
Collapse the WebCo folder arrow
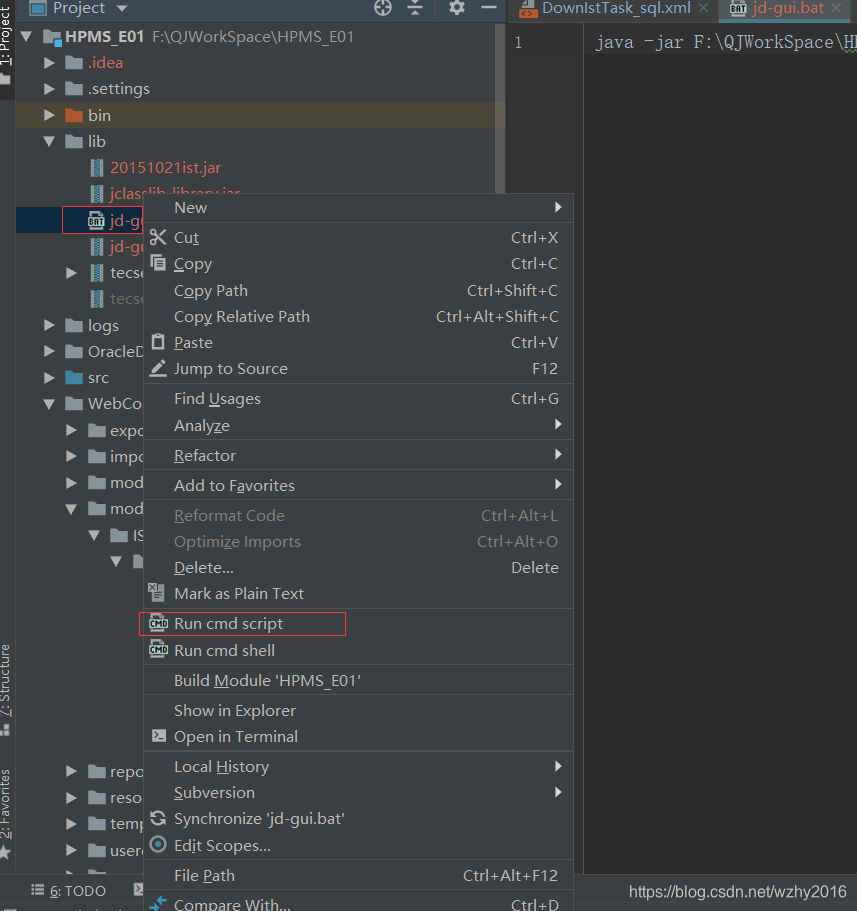click(49, 404)
